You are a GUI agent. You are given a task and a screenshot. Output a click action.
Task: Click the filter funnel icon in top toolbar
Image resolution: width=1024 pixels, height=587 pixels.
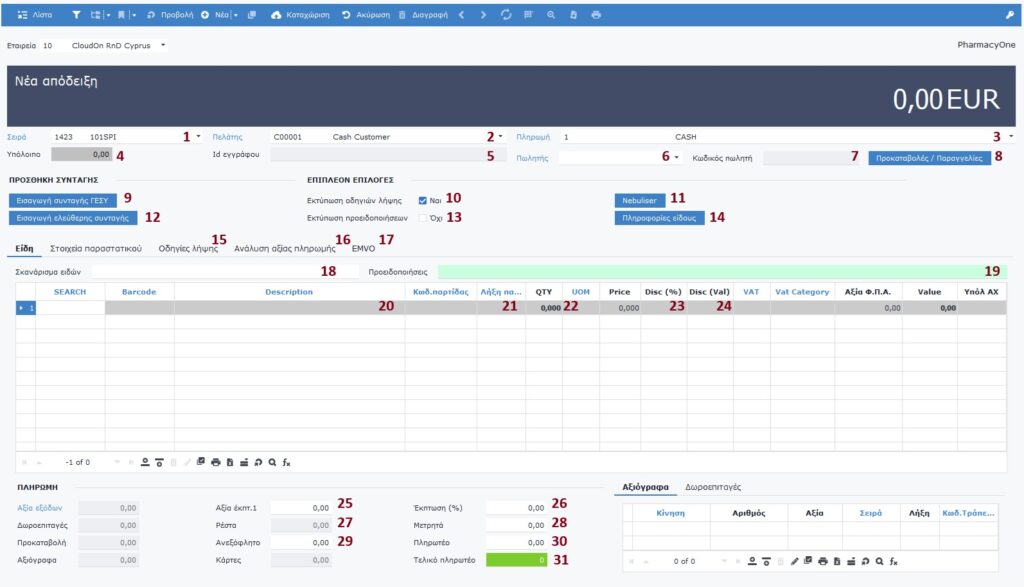click(78, 16)
